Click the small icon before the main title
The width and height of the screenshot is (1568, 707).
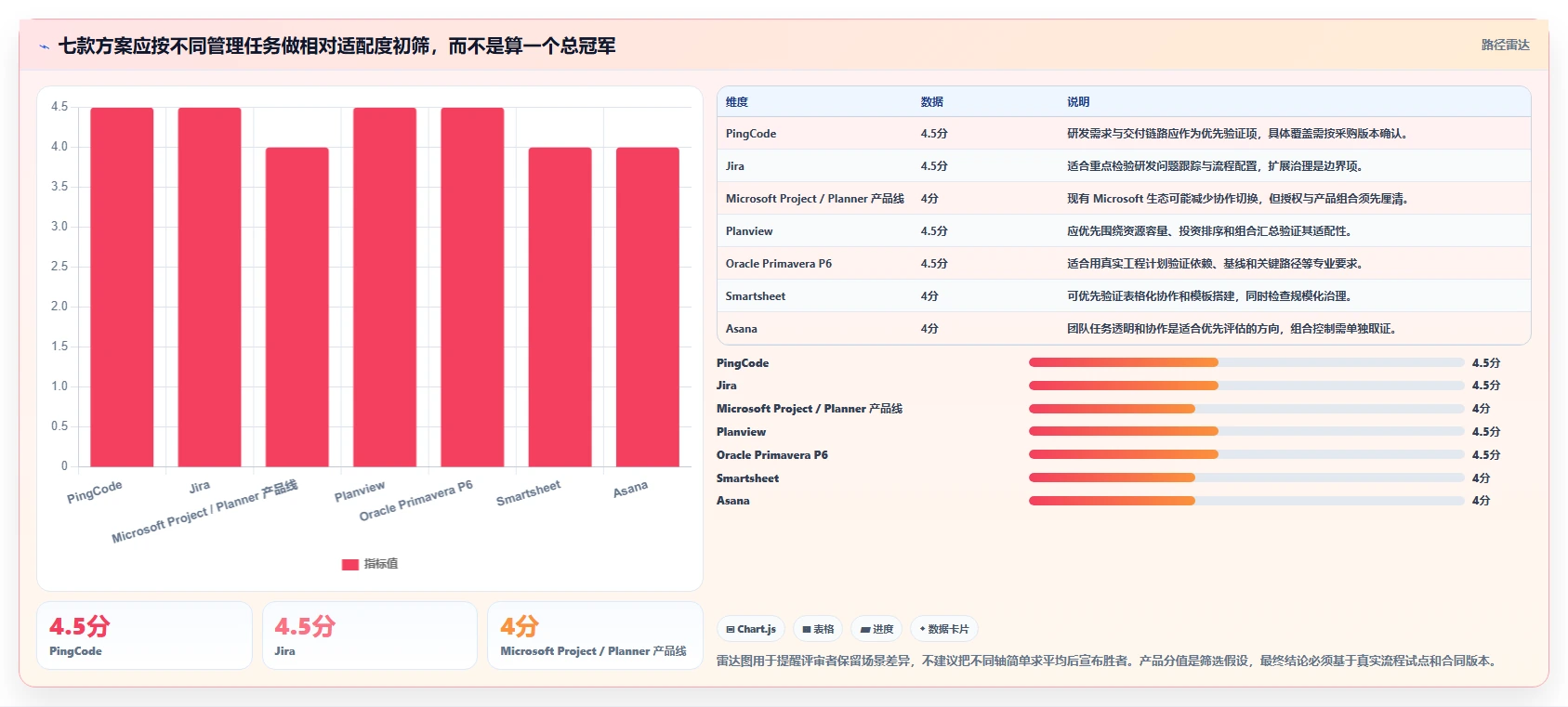coord(44,46)
